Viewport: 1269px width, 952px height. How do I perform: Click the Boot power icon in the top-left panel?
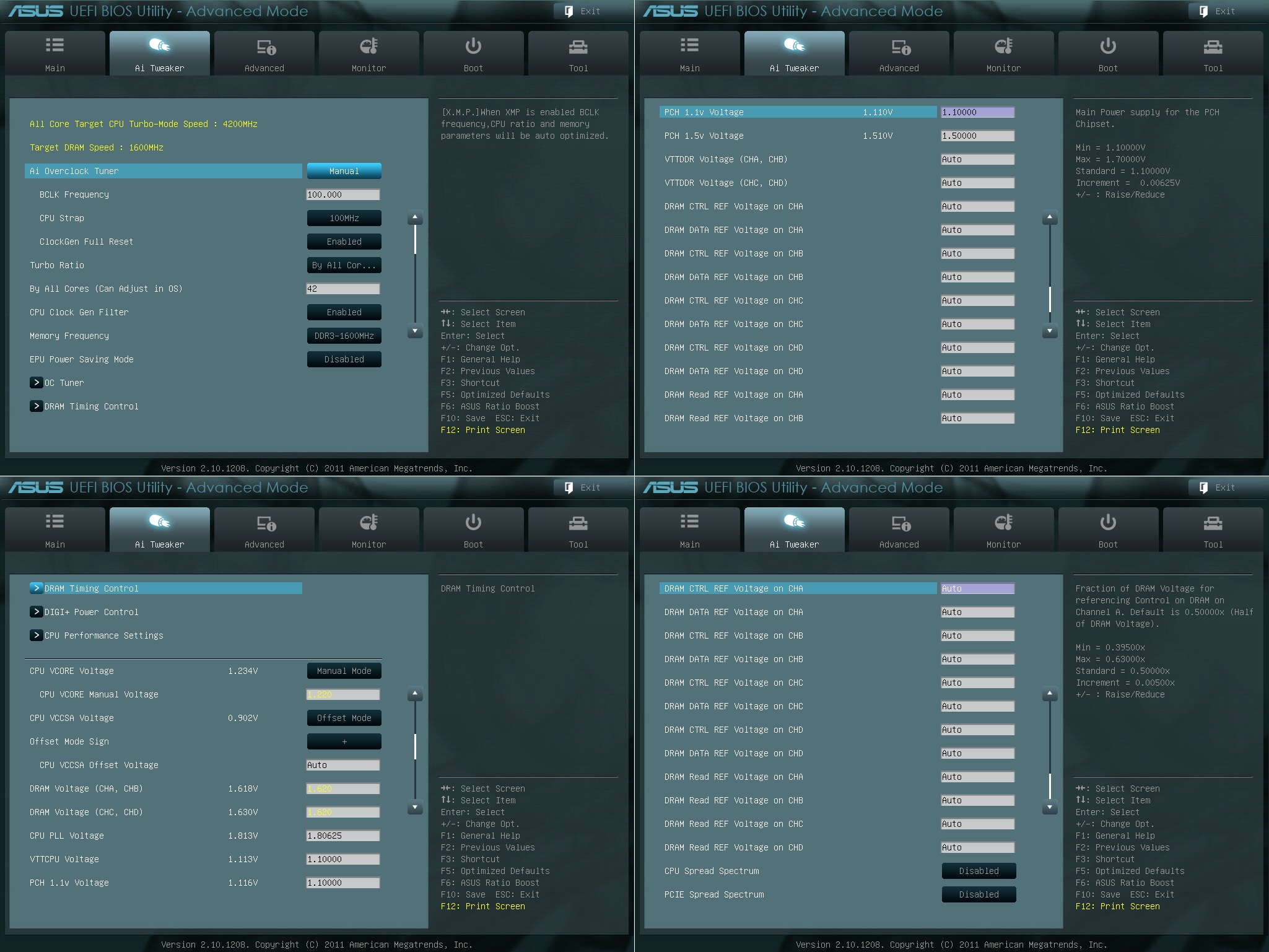tap(473, 46)
